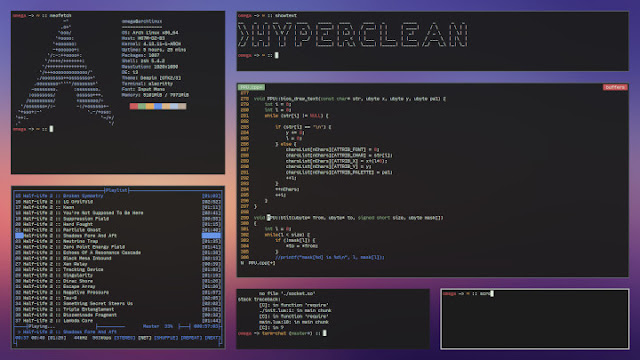Select playlist track Neutrino Trap
Screen dimensions: 640x360
118,241
